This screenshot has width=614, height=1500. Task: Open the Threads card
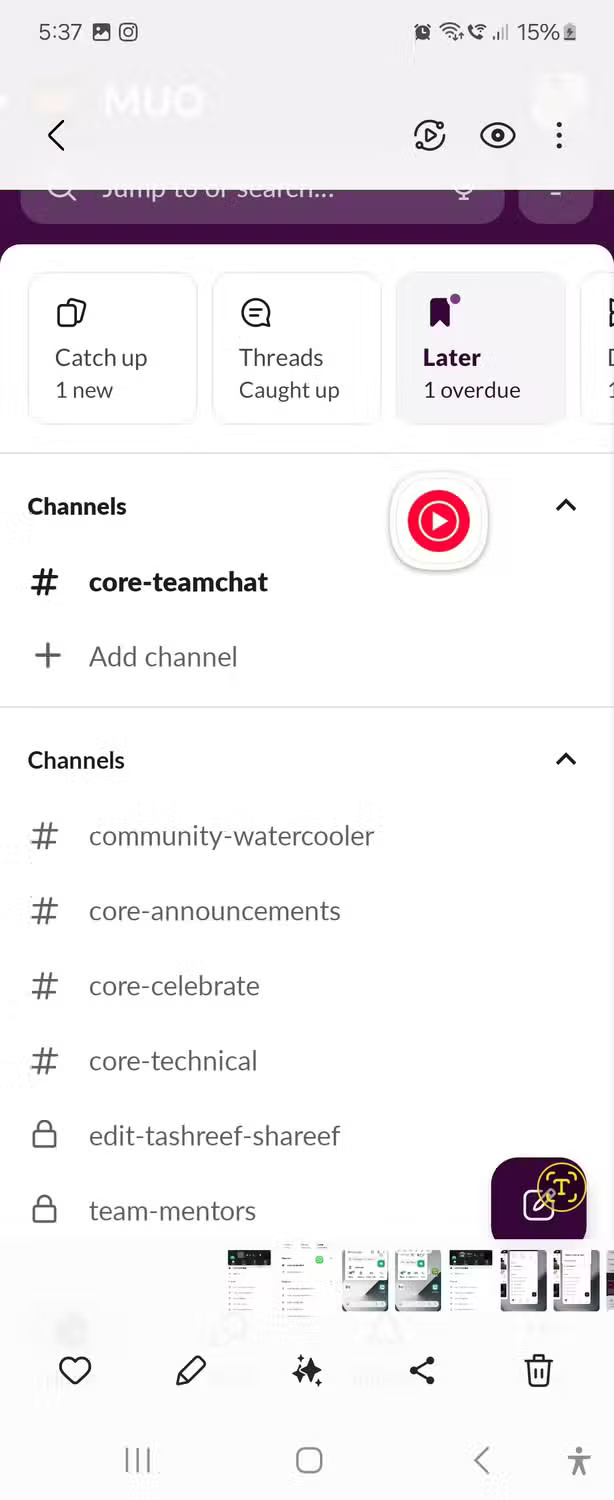coord(296,348)
